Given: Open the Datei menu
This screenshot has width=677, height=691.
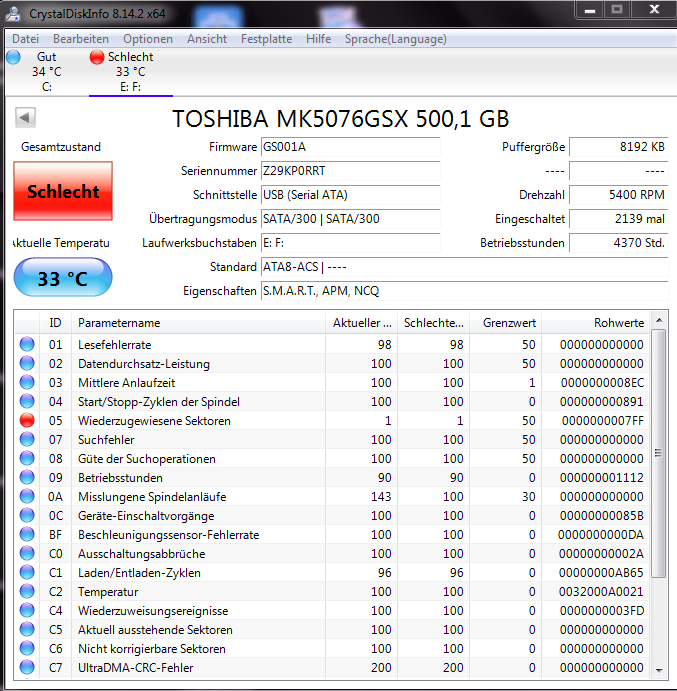Looking at the screenshot, I should point(26,39).
